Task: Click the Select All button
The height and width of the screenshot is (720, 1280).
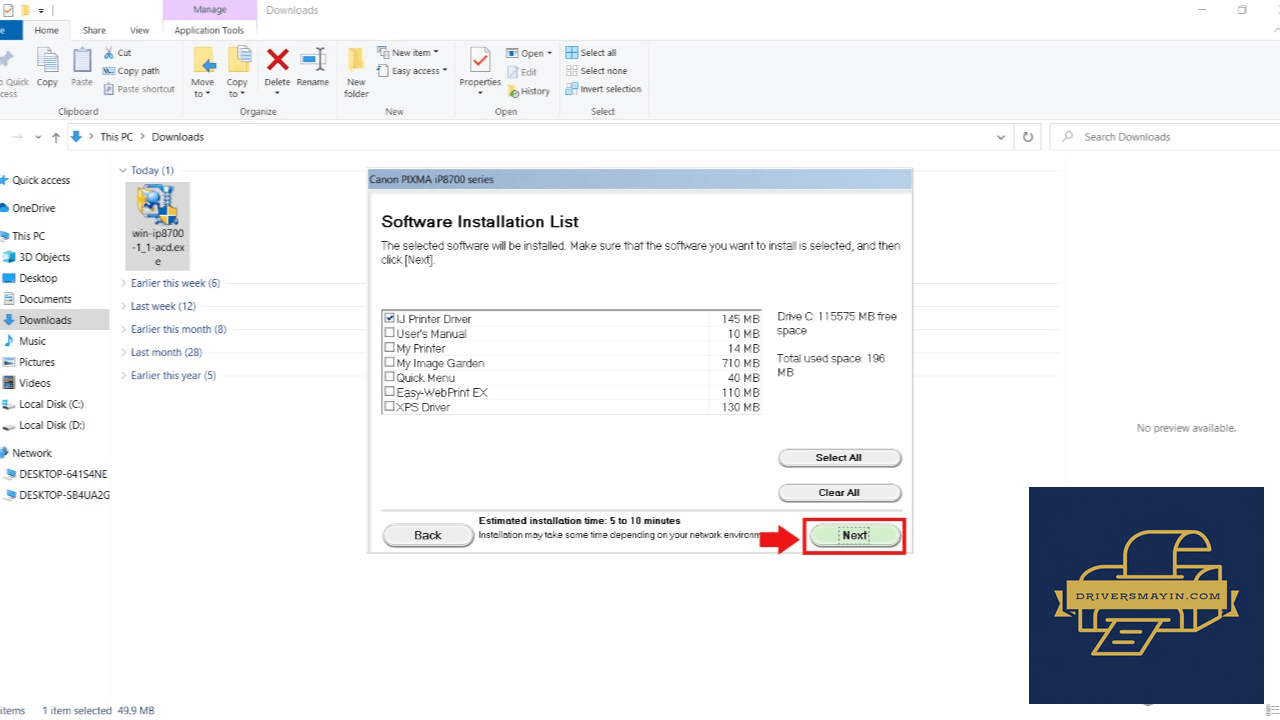Action: [839, 458]
